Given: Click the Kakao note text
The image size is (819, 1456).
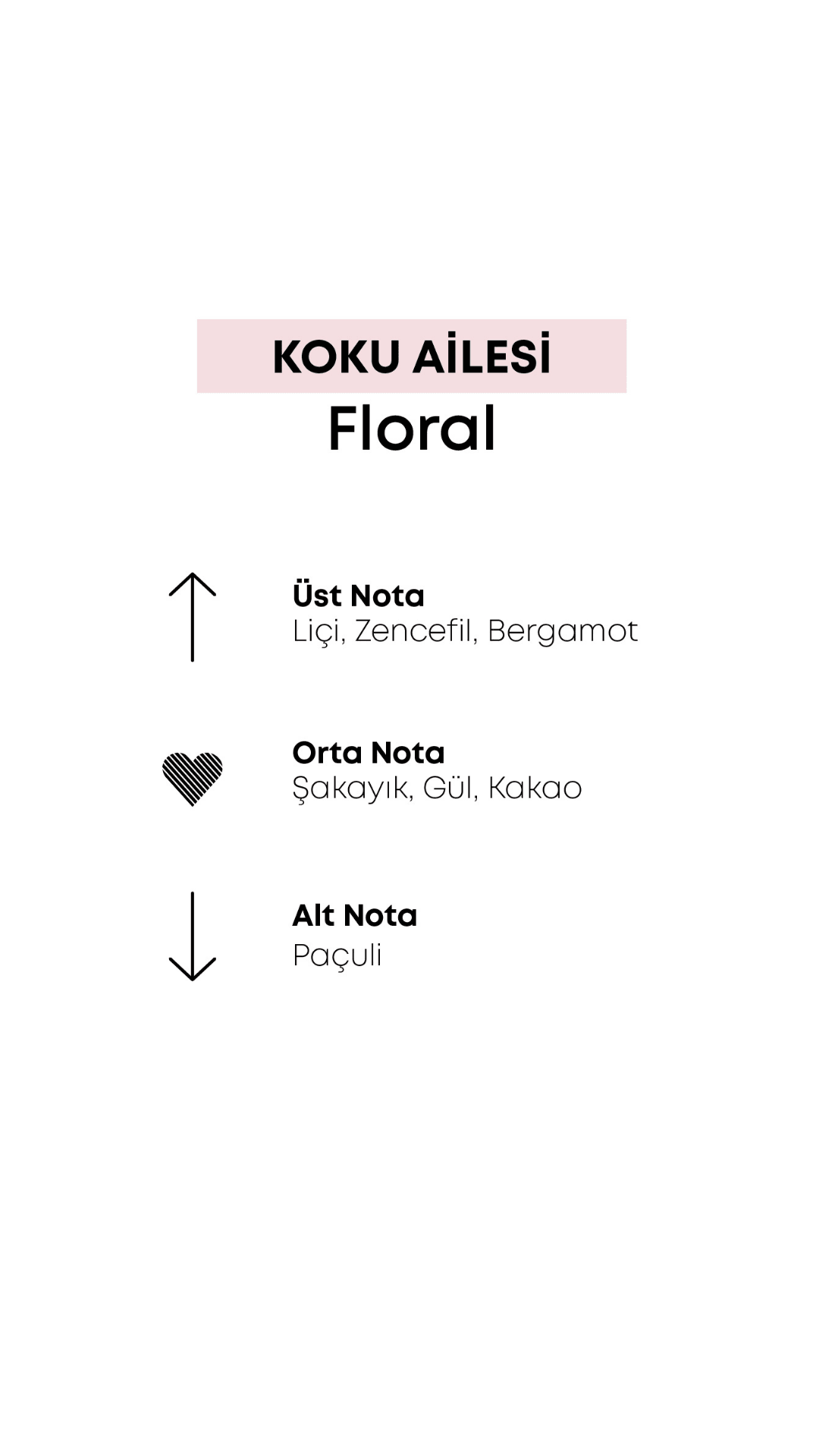Looking at the screenshot, I should [x=535, y=788].
